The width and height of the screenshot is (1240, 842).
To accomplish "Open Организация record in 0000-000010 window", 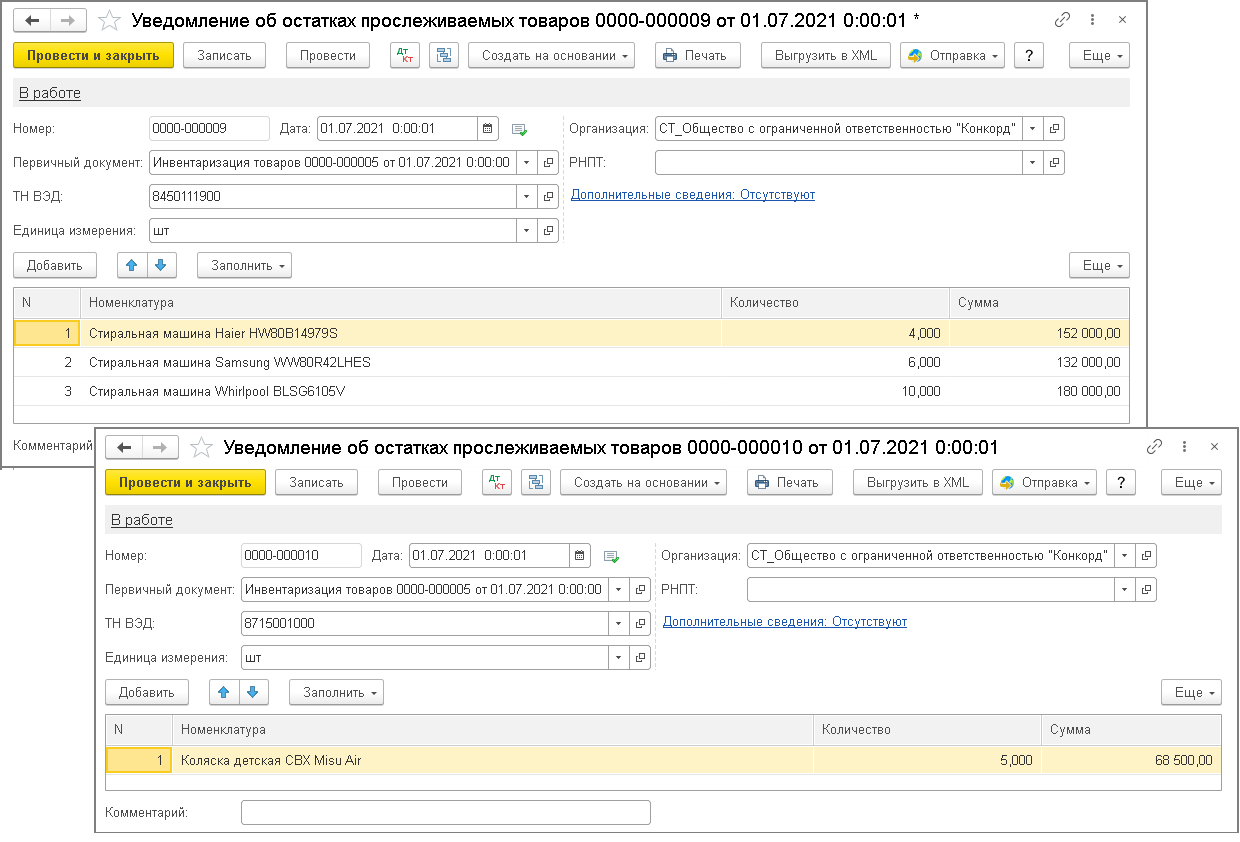I will [1146, 555].
